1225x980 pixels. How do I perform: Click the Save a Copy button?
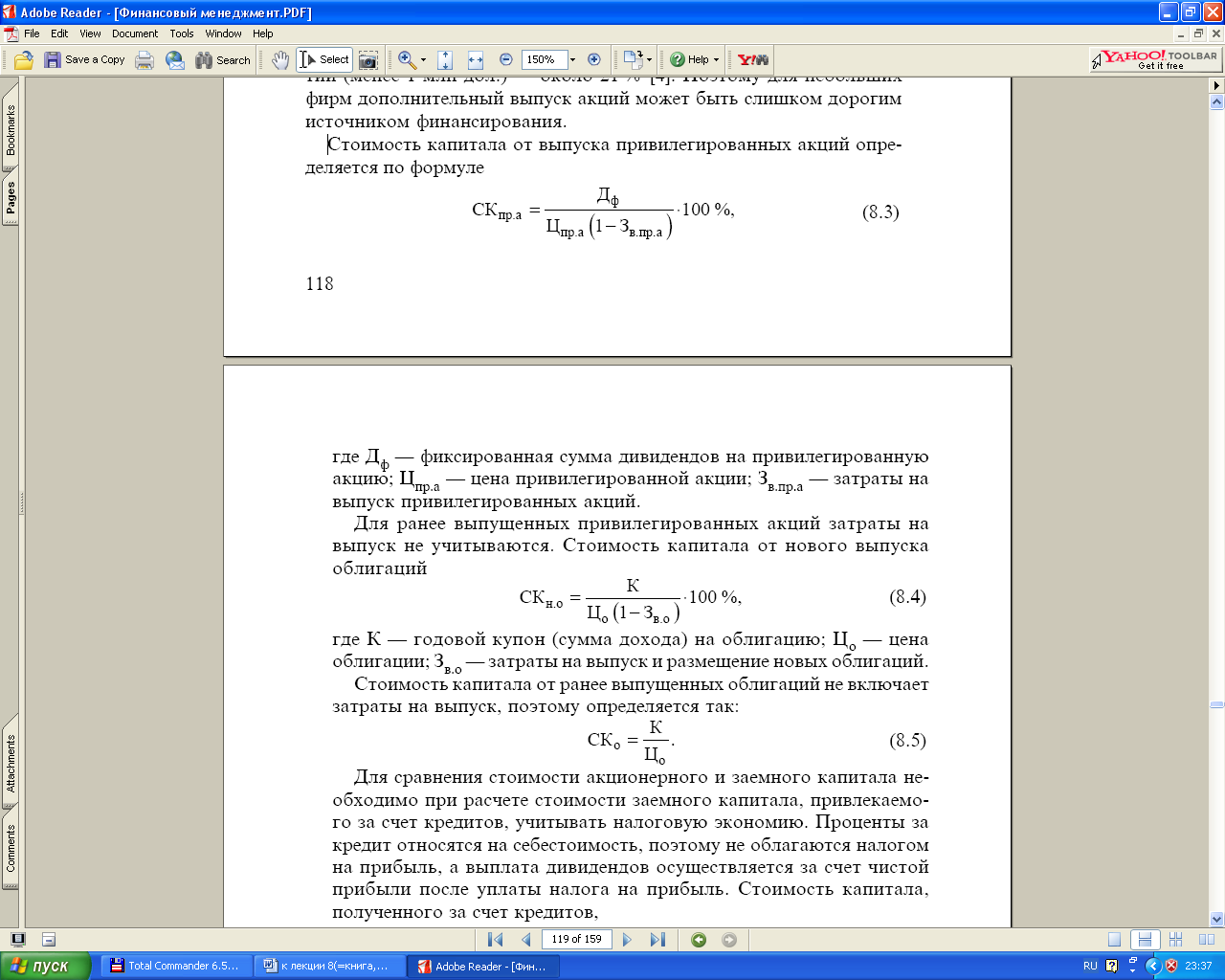[x=85, y=59]
